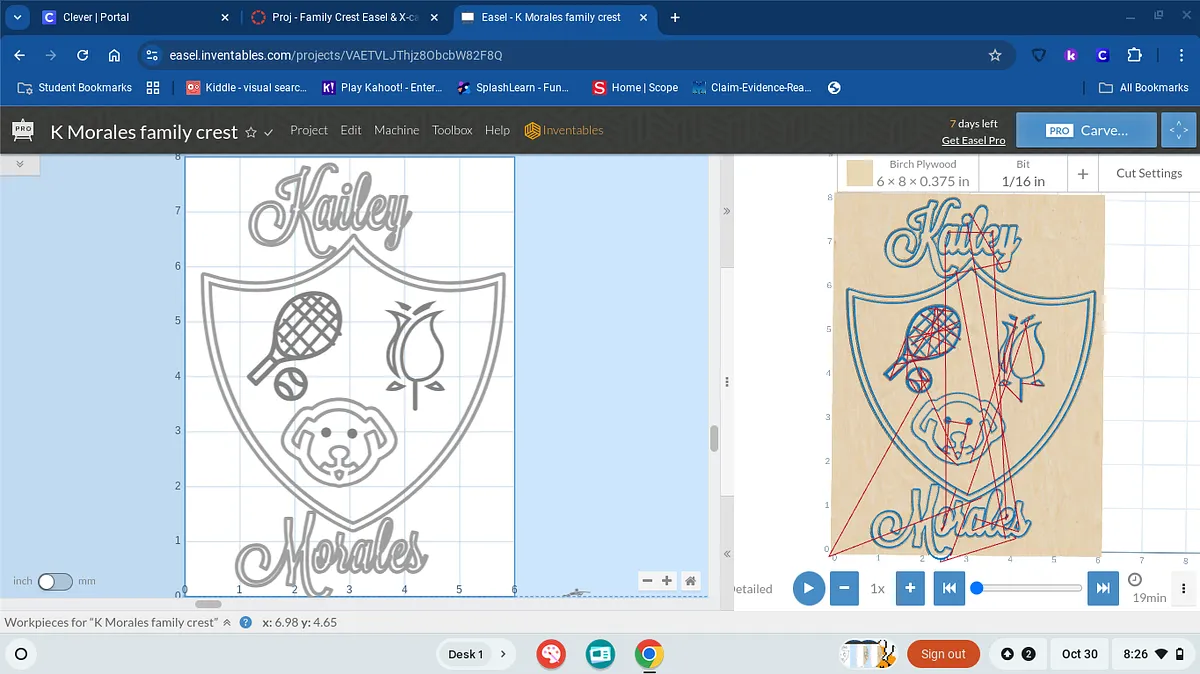The height and width of the screenshot is (674, 1200).
Task: Click the simulation progress slider handle
Action: [977, 588]
